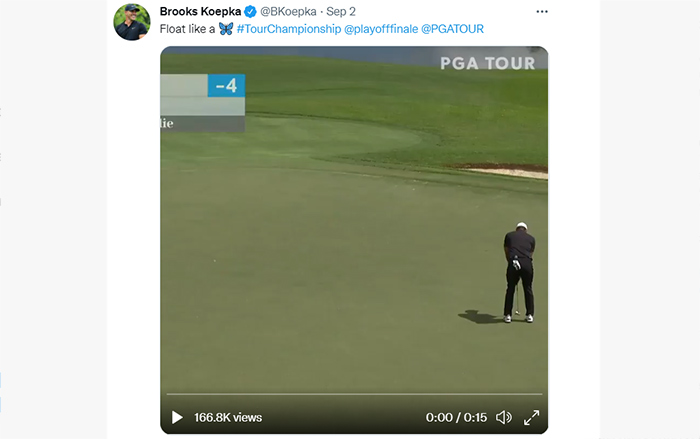Open the @BKoepka handle link

click(288, 12)
